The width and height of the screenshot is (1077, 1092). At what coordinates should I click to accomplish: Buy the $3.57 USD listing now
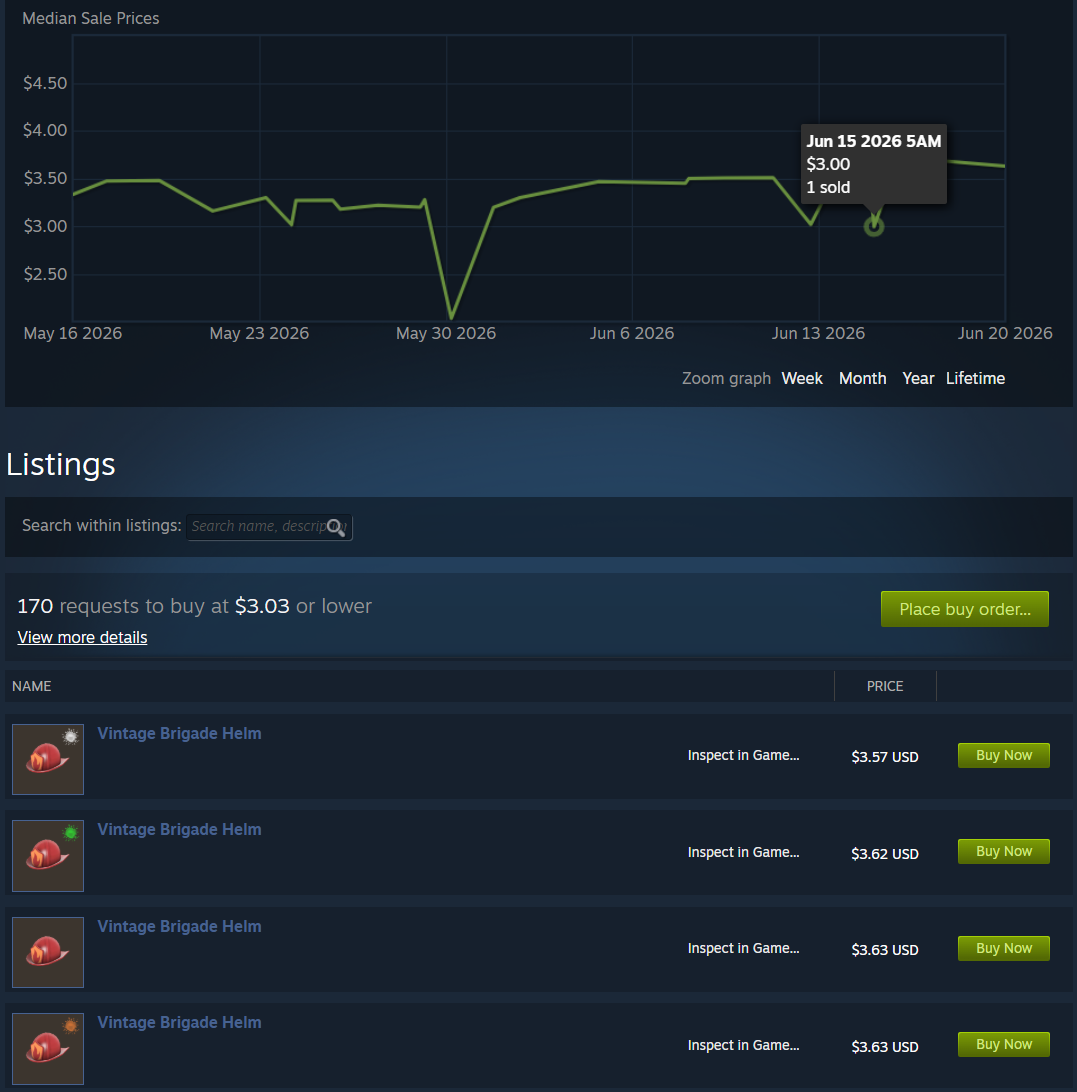tap(1003, 755)
